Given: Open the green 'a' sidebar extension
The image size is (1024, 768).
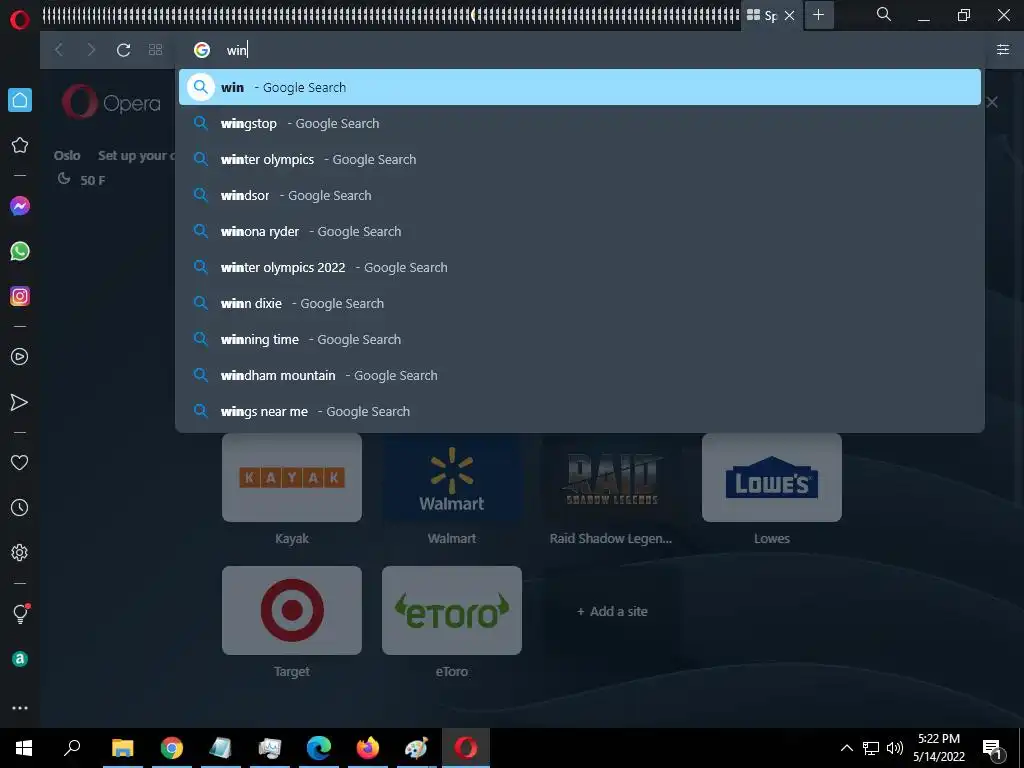Looking at the screenshot, I should coord(20,659).
